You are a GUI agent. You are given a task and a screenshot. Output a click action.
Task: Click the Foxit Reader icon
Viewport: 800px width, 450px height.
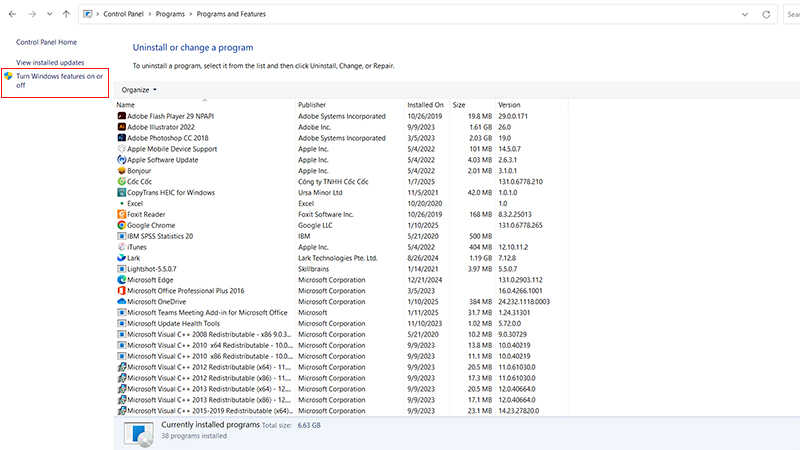click(x=121, y=214)
